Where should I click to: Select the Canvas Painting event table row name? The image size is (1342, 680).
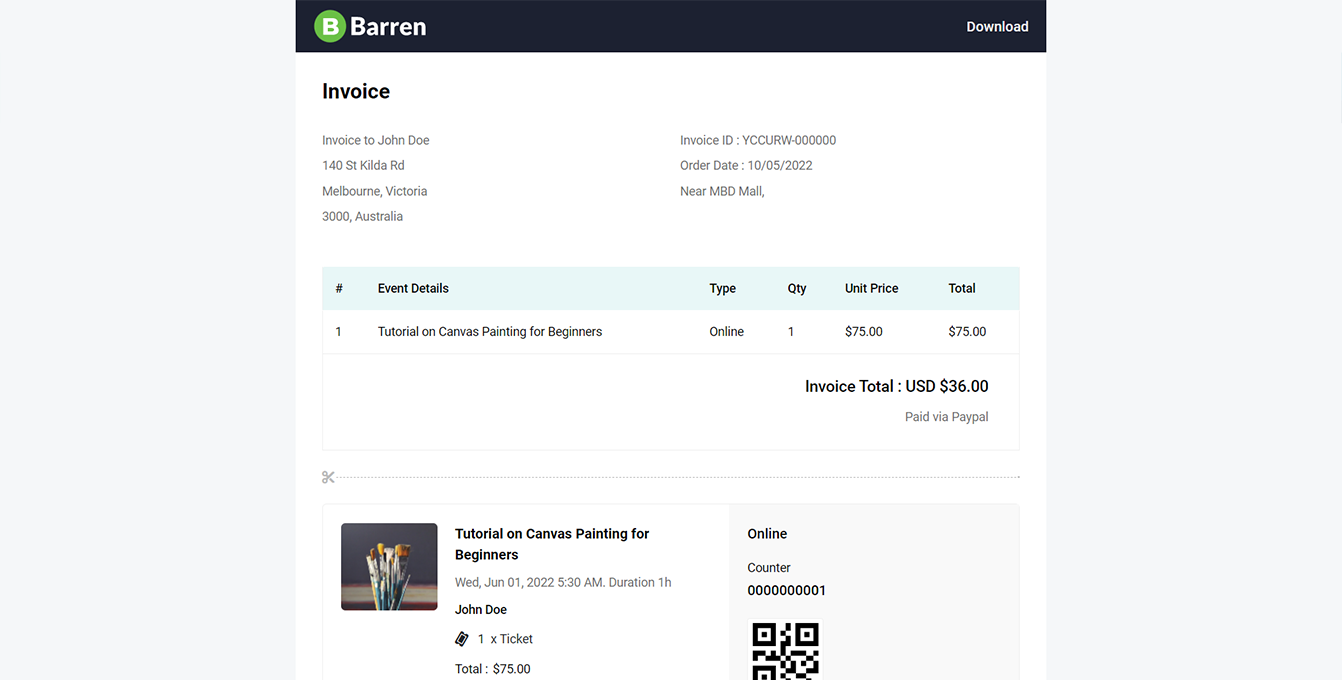tap(489, 332)
